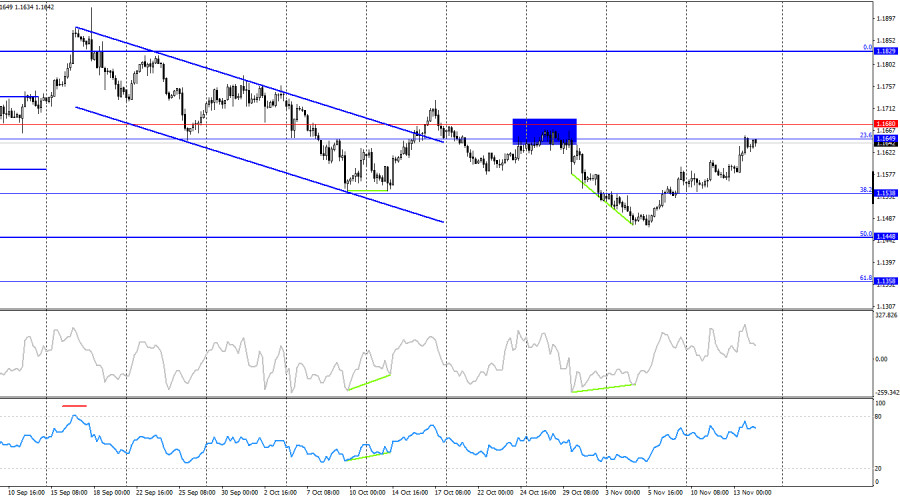
Task: Select the blue 1.1538 price label
Action: pyautogui.click(x=886, y=193)
